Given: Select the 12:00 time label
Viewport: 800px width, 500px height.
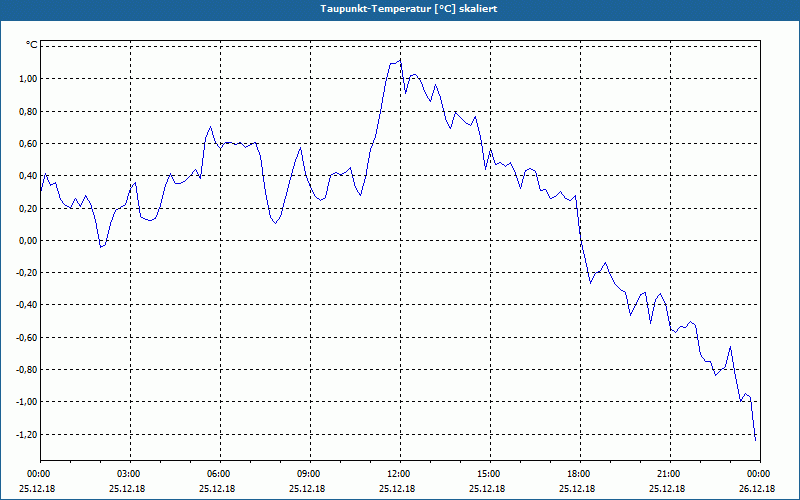Looking at the screenshot, I should pos(400,474).
